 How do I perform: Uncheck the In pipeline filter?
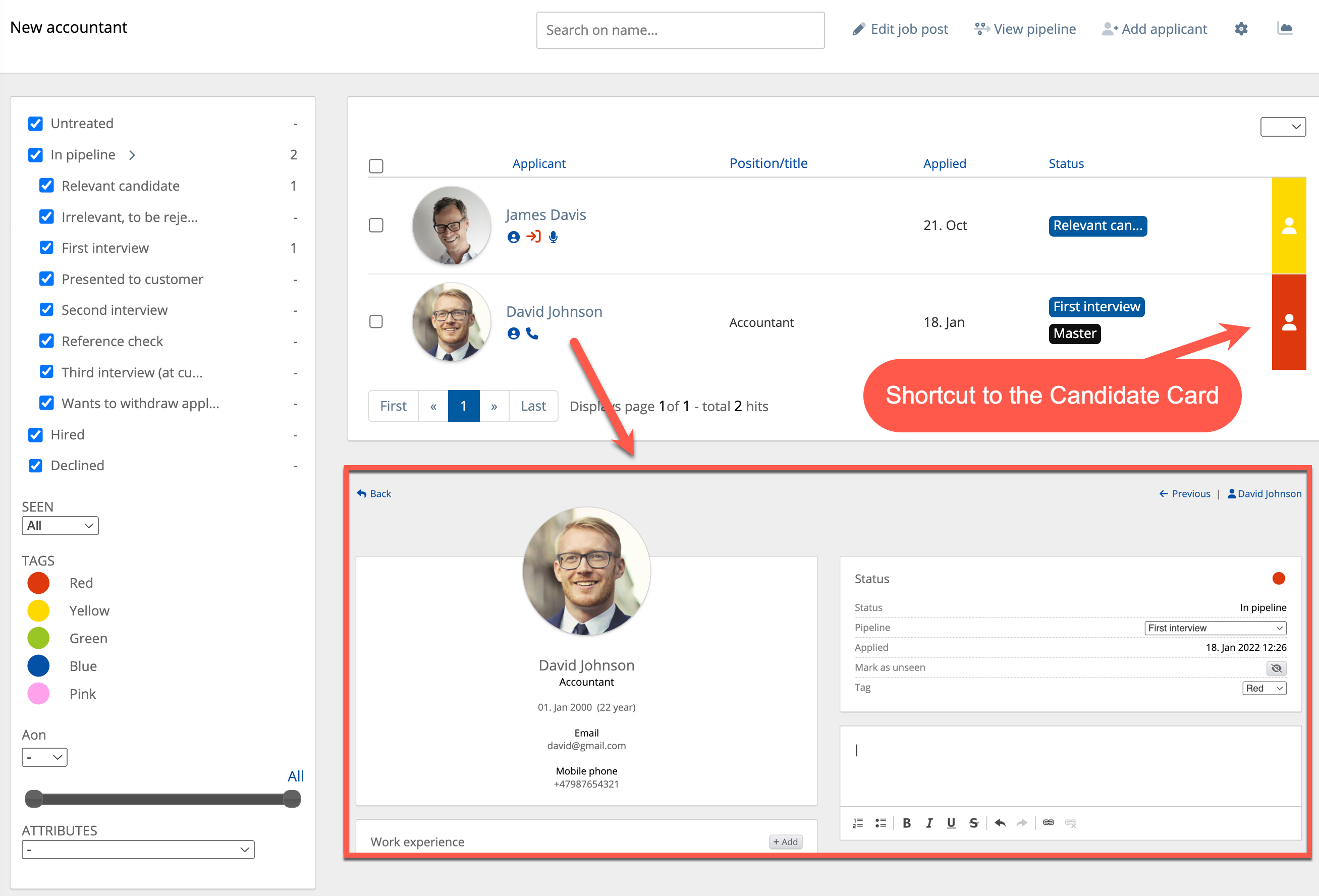coord(35,155)
